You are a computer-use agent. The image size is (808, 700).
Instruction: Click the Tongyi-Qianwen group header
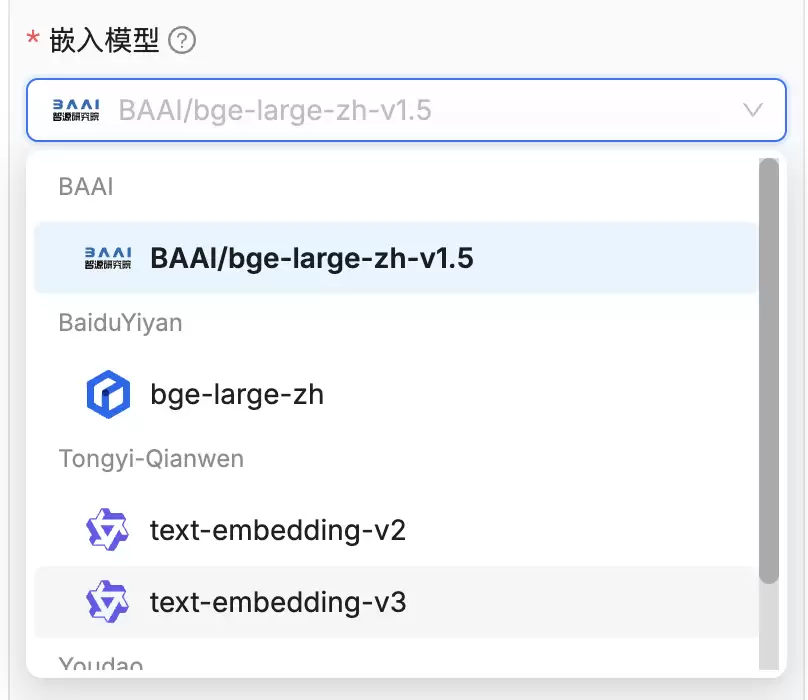click(151, 459)
